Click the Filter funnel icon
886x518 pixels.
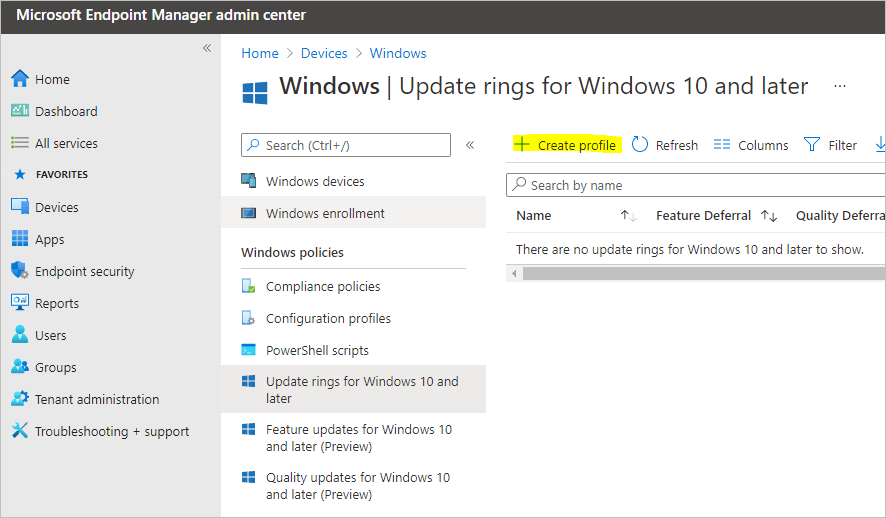tap(811, 145)
